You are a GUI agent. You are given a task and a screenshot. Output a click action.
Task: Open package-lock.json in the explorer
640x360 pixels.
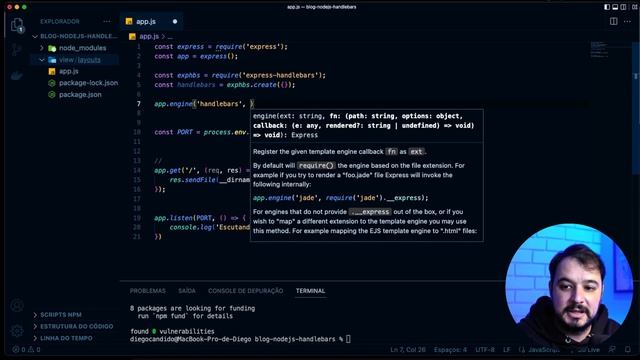88,83
